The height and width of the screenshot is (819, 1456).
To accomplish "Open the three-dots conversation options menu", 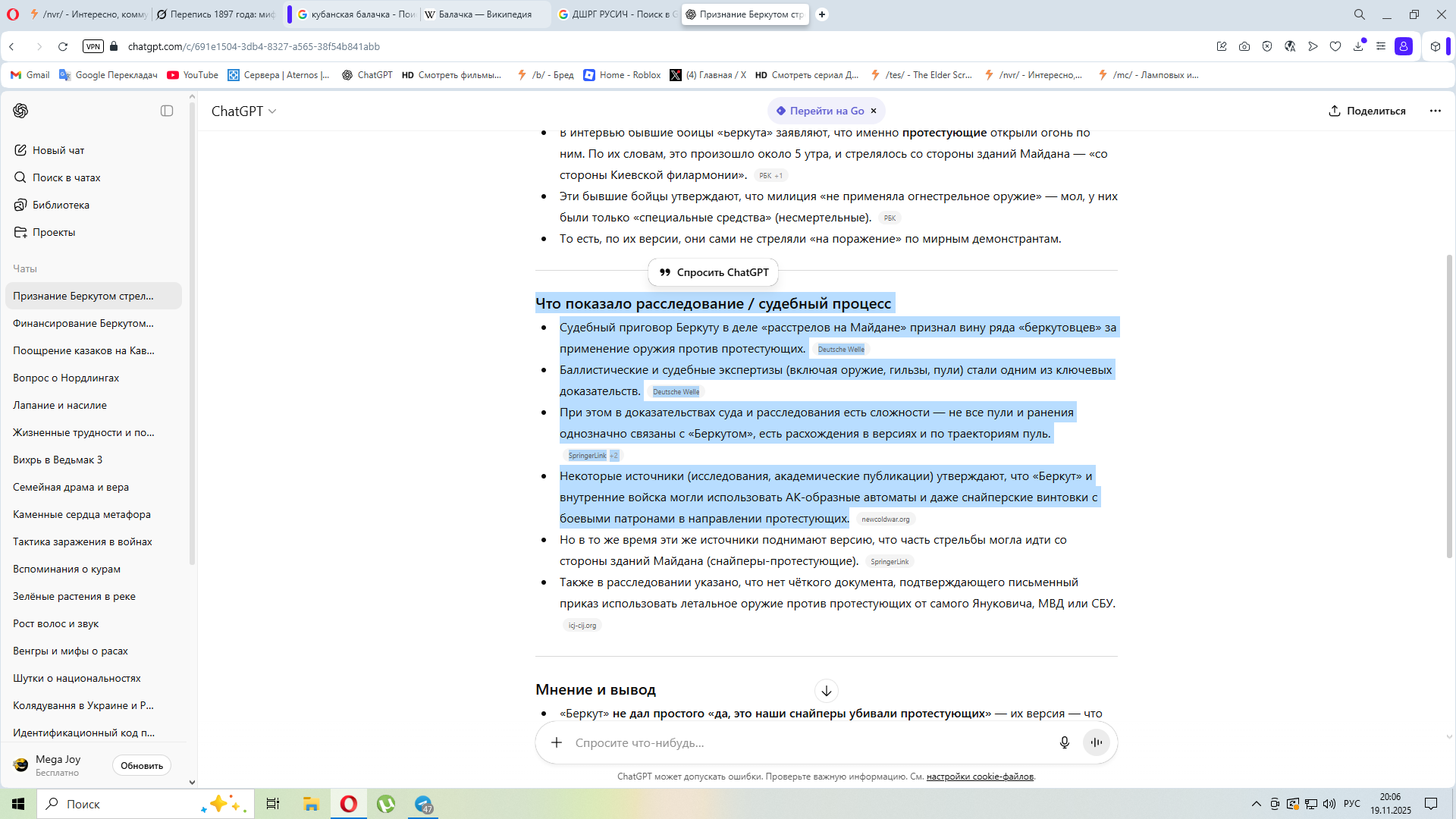I will tap(1435, 111).
